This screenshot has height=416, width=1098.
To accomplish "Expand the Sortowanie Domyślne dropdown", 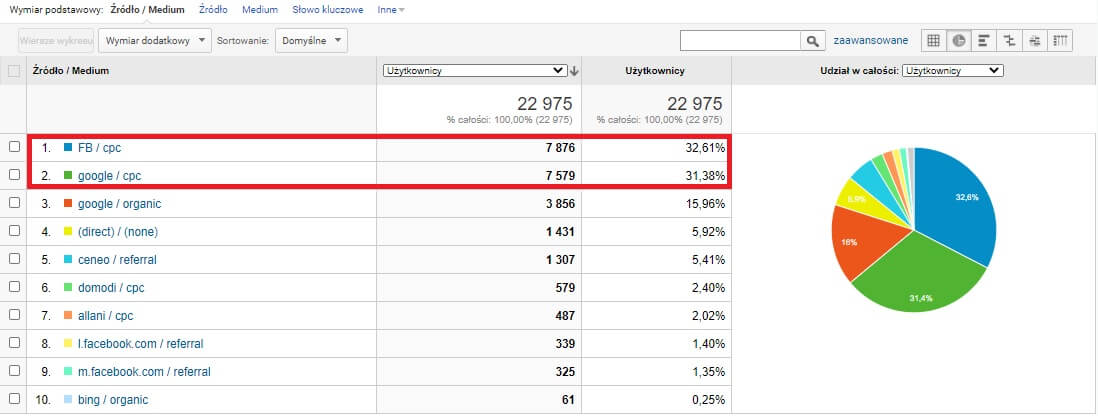I will 311,41.
